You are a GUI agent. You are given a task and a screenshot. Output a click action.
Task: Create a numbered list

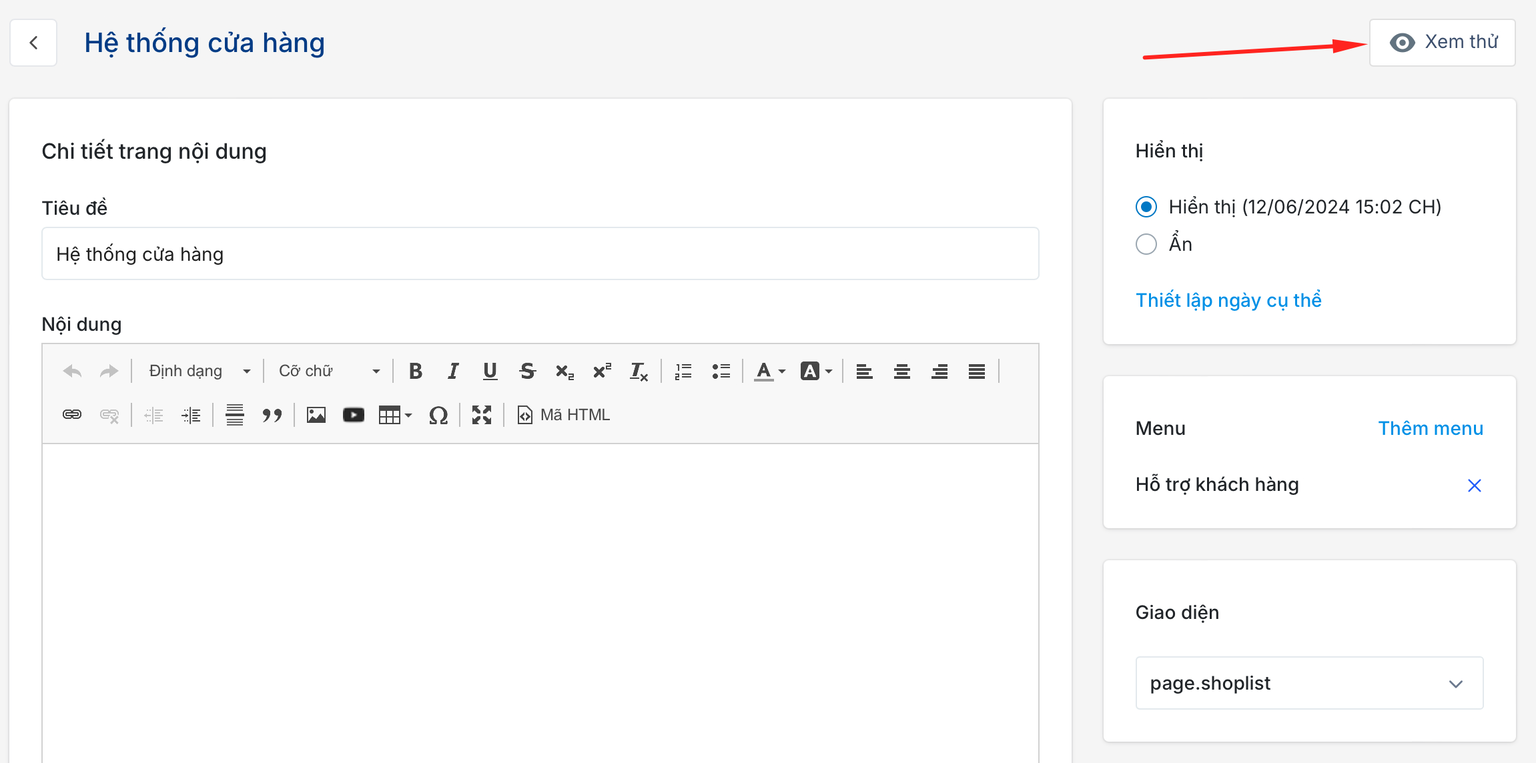683,371
